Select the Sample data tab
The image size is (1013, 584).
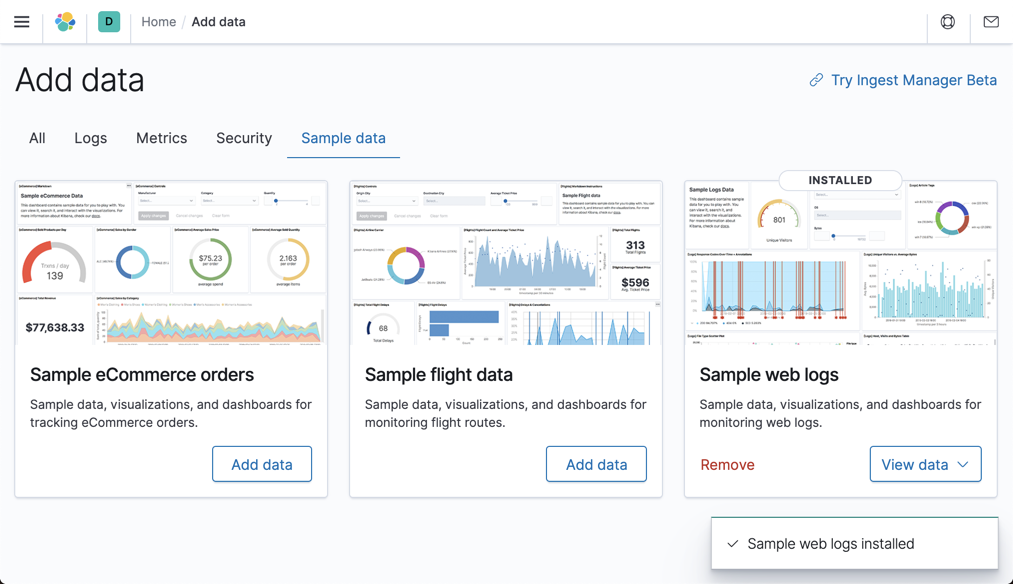click(x=343, y=138)
